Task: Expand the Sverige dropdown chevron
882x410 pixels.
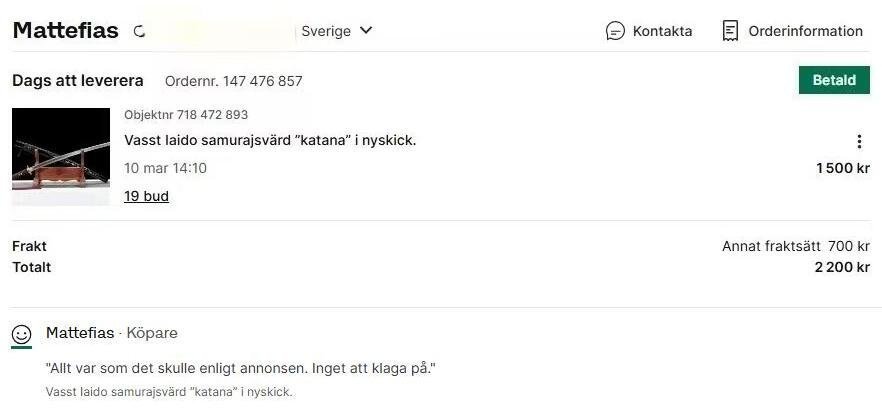Action: click(366, 30)
